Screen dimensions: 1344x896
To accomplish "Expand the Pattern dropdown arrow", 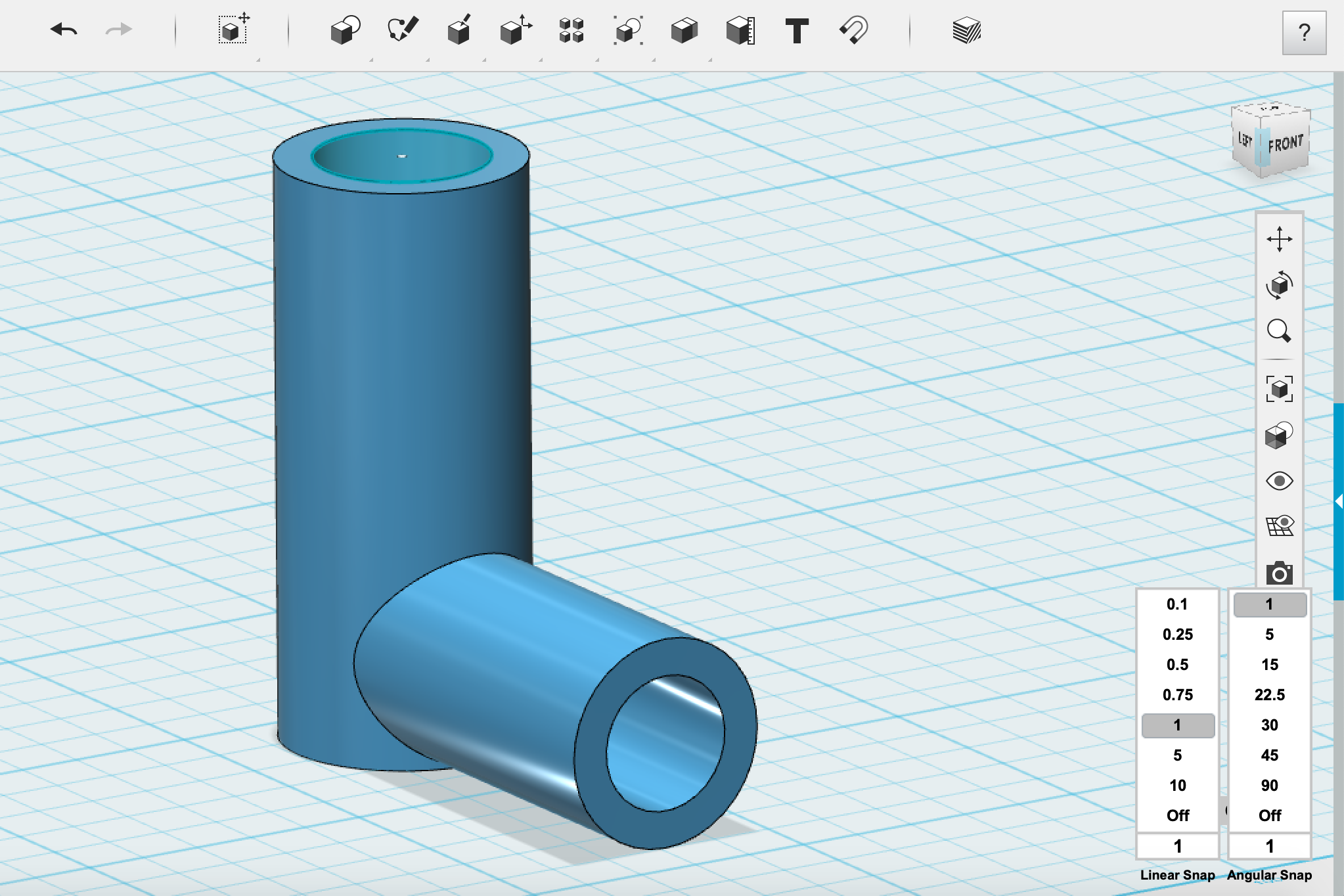I will (597, 60).
